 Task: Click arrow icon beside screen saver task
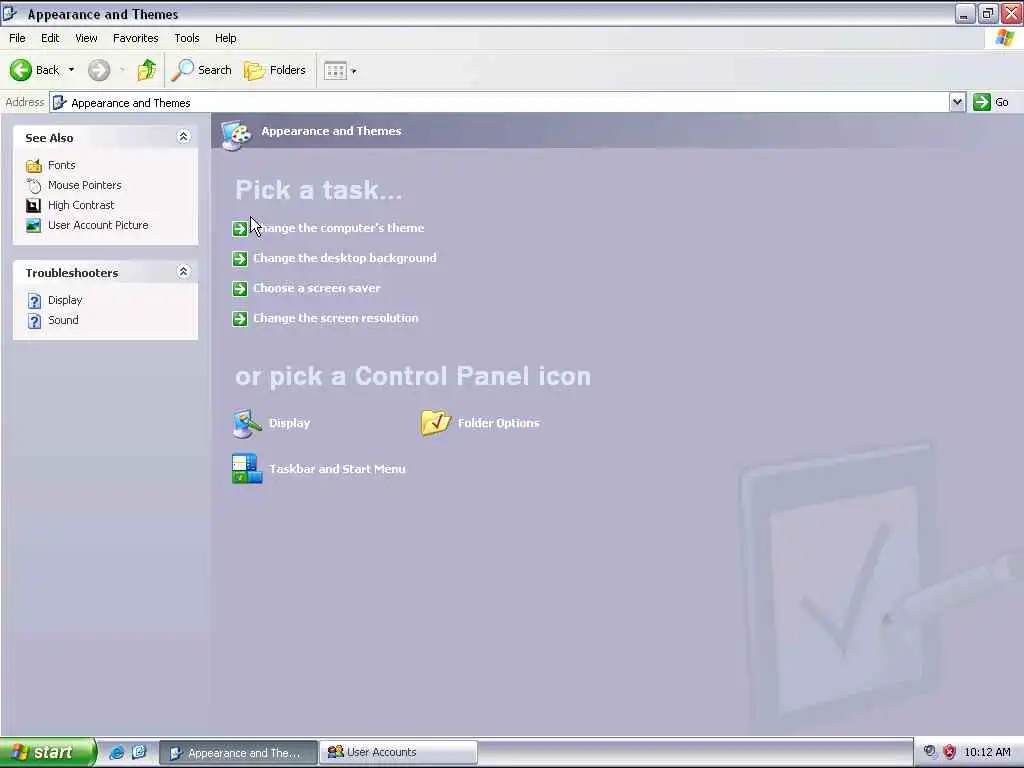click(x=240, y=289)
